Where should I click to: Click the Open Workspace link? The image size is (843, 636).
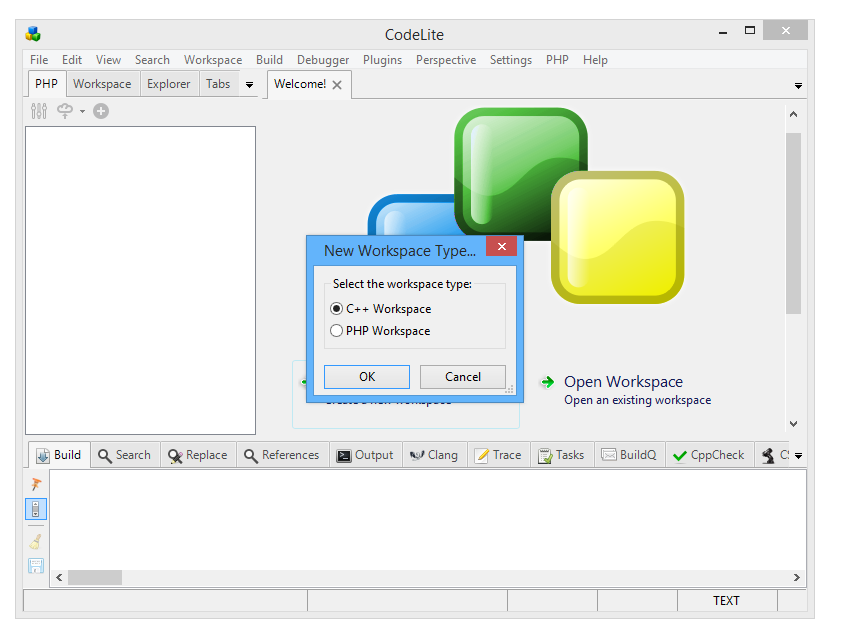point(623,382)
